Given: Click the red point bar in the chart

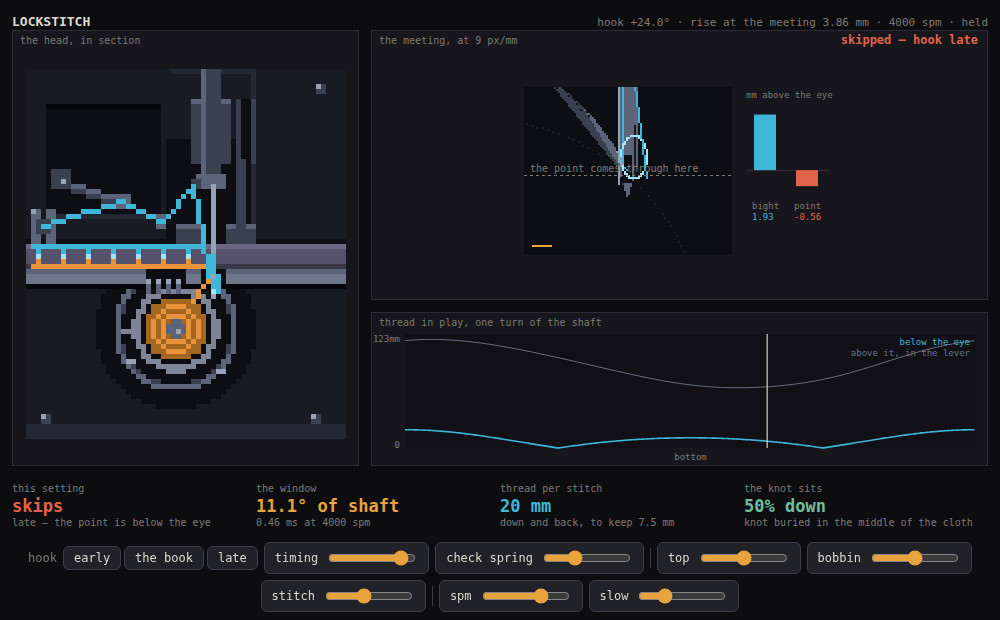Looking at the screenshot, I should (x=807, y=178).
